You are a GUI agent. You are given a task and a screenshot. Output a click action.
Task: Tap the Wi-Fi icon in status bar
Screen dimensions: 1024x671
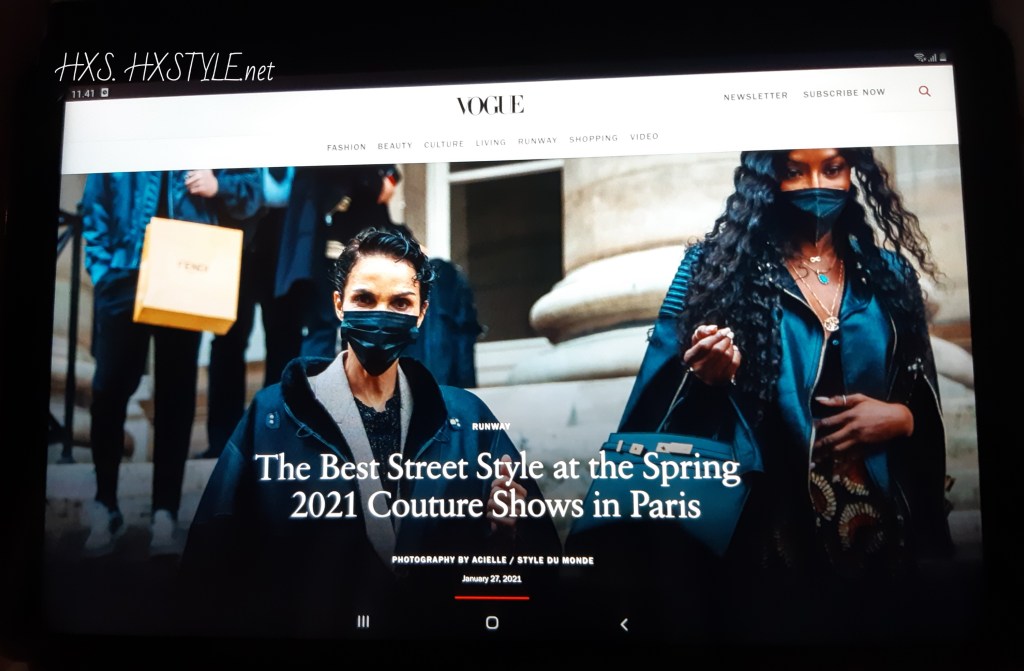pos(919,58)
